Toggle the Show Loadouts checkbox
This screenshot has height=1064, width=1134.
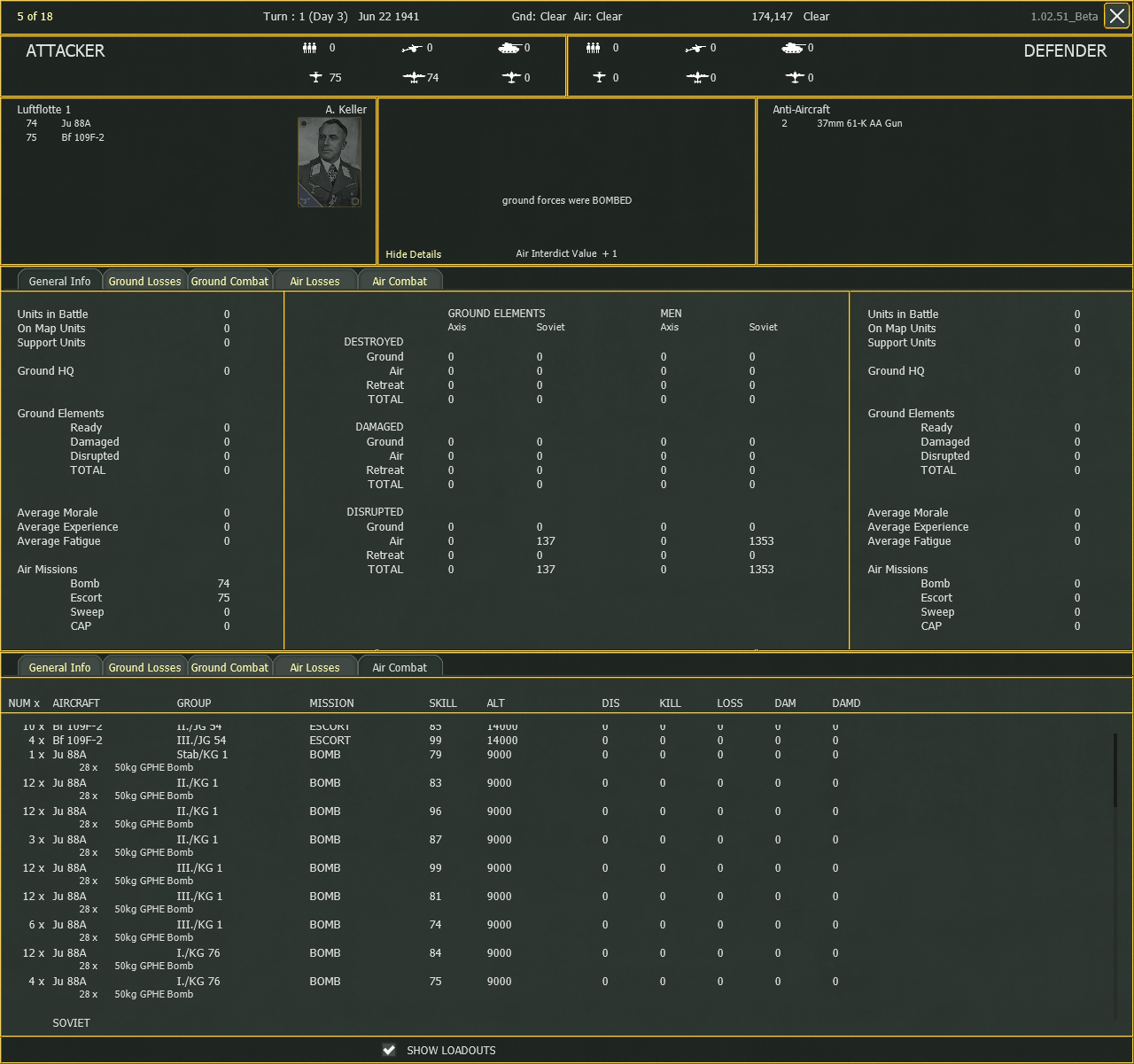click(389, 1050)
